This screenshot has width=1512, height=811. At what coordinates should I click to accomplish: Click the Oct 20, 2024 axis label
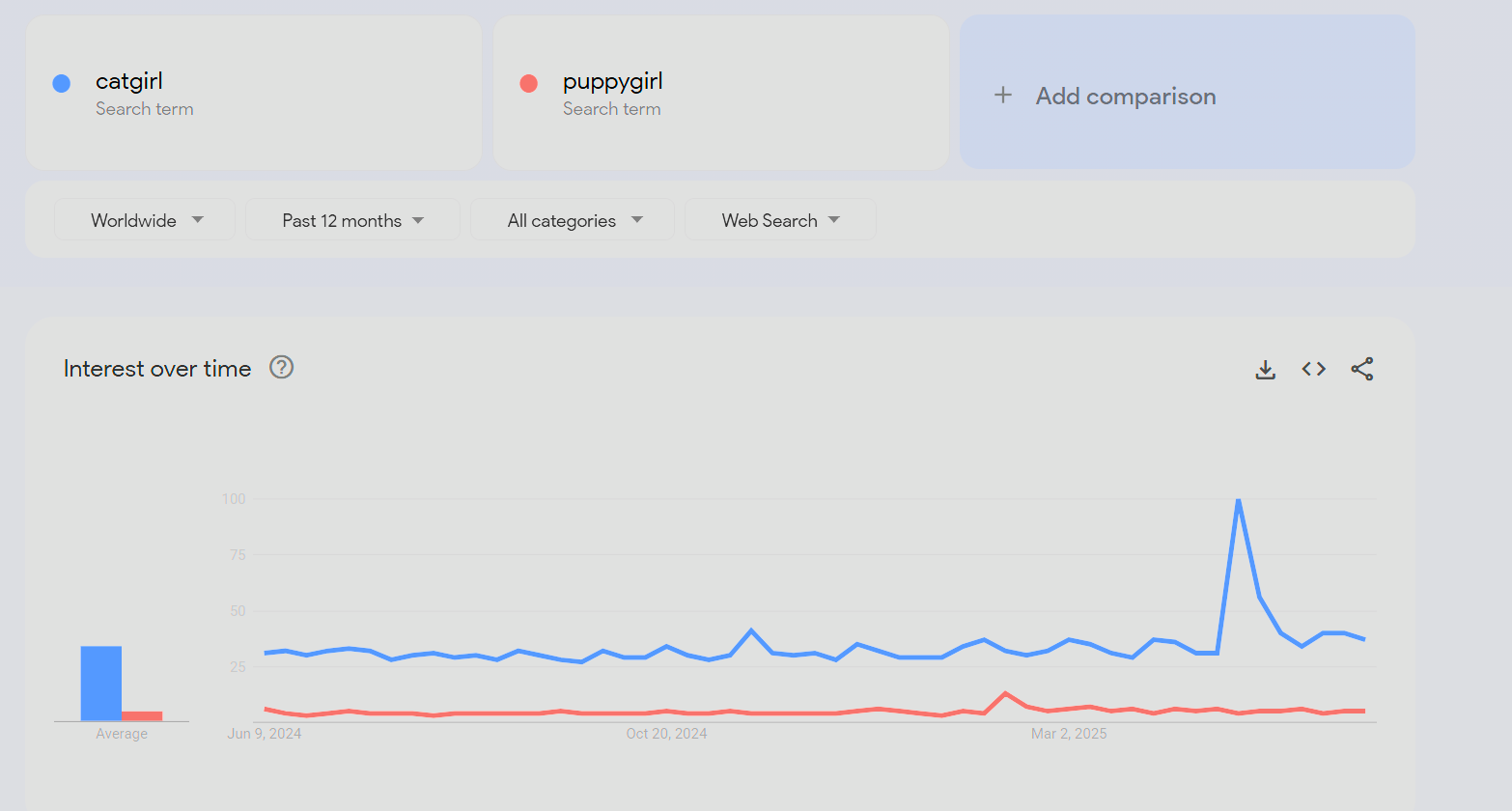coord(666,734)
